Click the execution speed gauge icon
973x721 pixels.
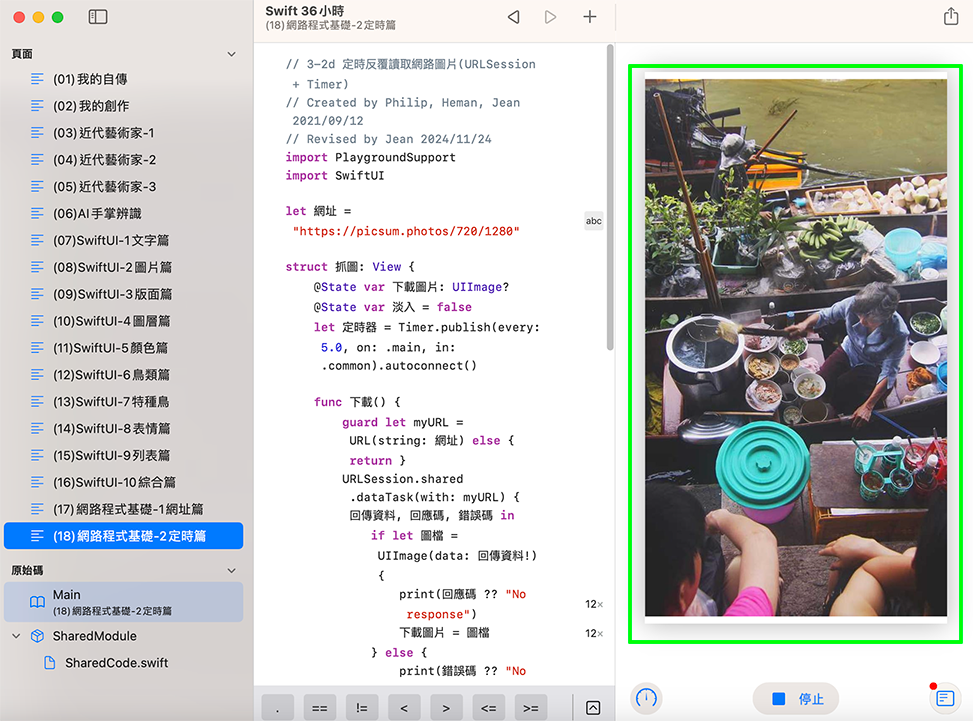(647, 698)
